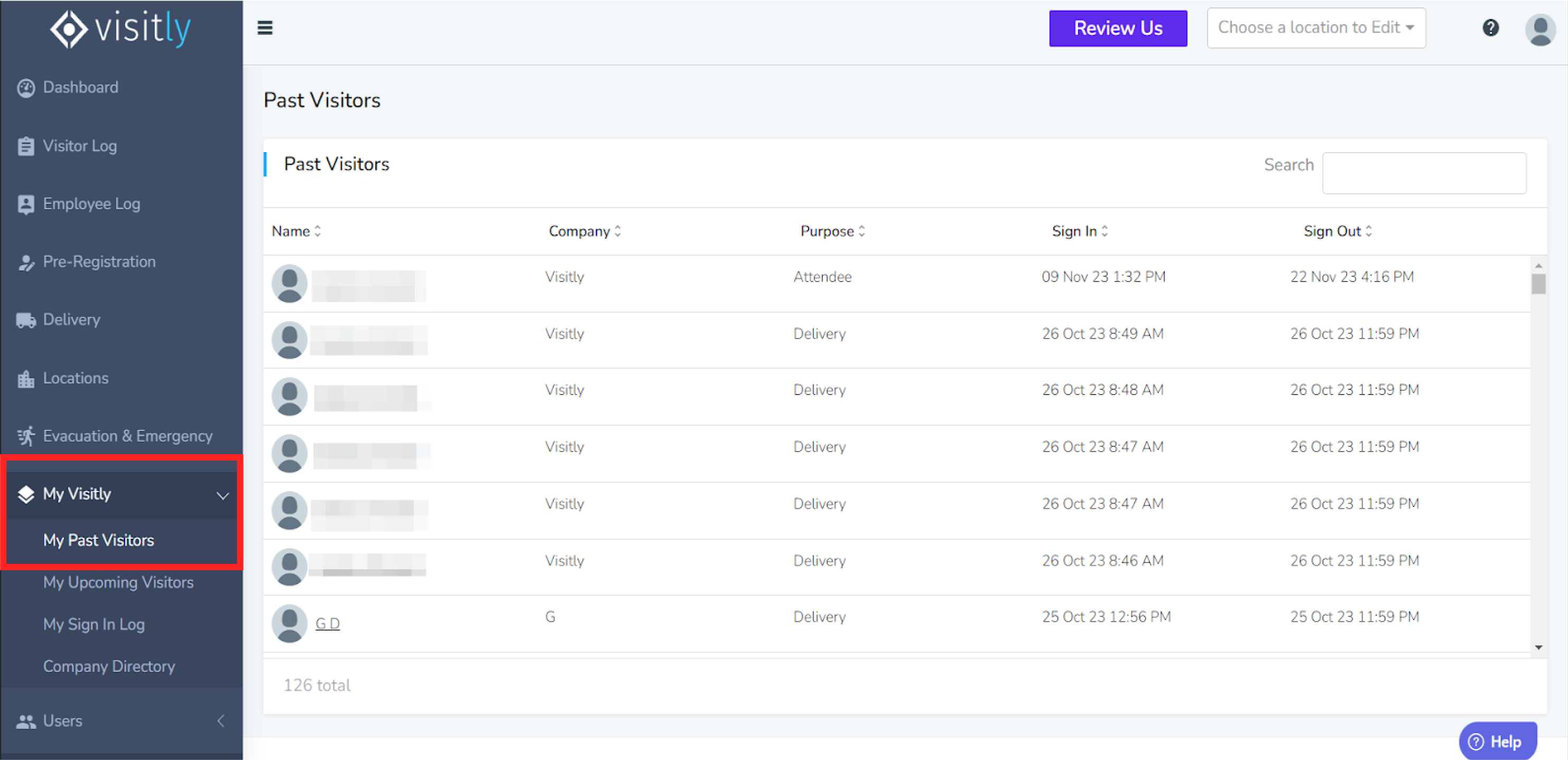
Task: Go to Company Directory
Action: (109, 667)
